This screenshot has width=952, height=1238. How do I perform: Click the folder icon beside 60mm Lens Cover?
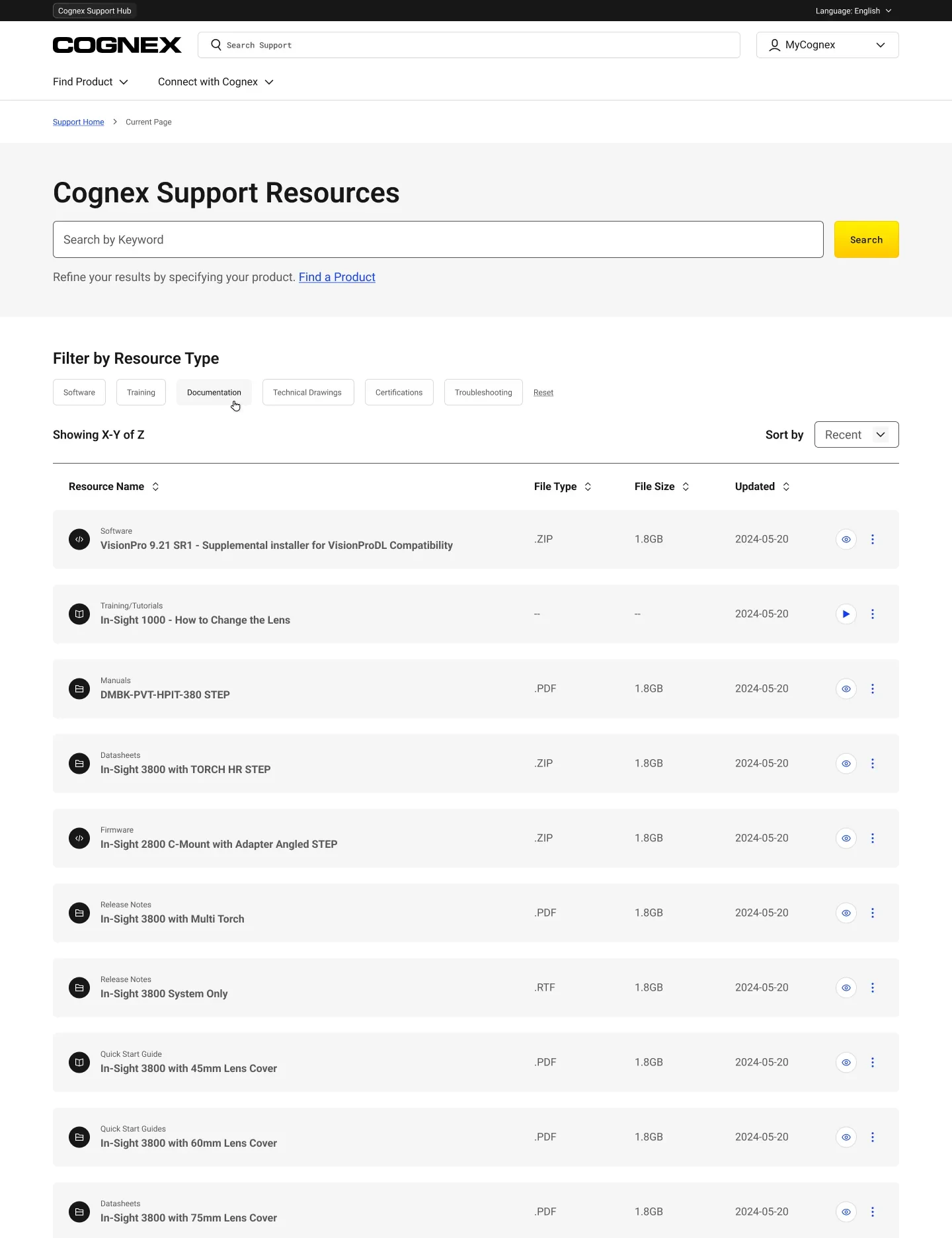coord(79,1137)
